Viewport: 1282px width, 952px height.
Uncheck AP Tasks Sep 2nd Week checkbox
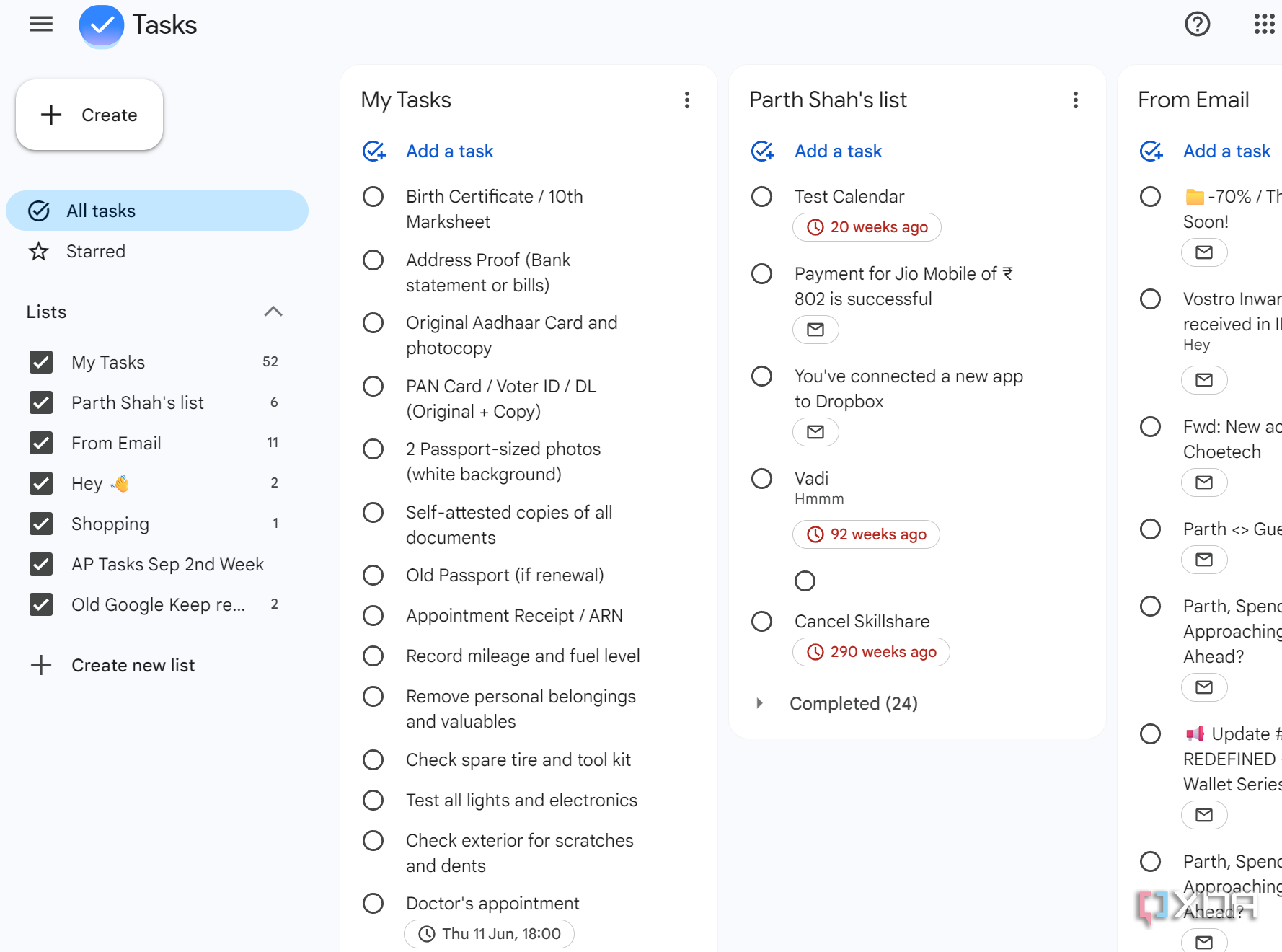click(41, 564)
